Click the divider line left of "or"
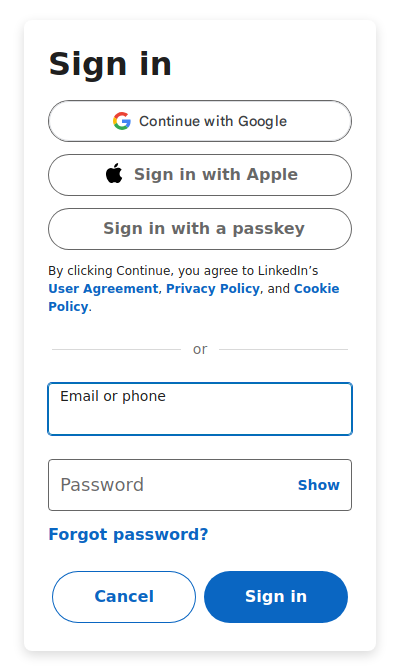This screenshot has height=670, width=400. (116, 350)
